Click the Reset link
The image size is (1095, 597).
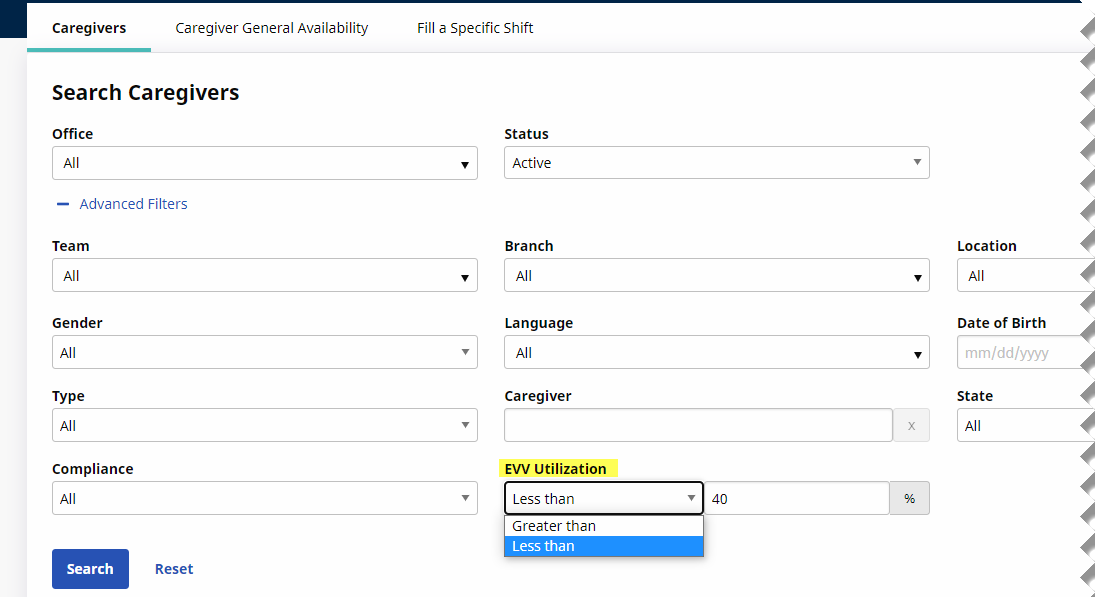[x=174, y=569]
